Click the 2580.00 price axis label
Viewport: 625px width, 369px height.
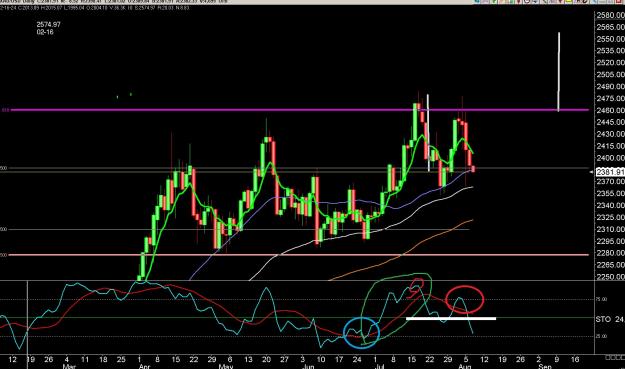tap(610, 15)
